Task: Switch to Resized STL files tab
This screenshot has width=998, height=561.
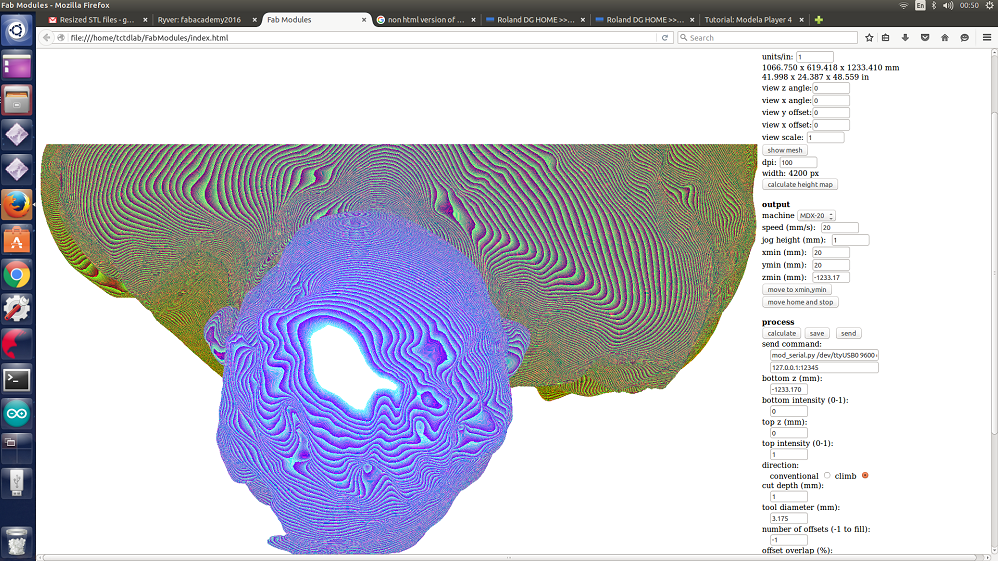Action: [x=97, y=20]
